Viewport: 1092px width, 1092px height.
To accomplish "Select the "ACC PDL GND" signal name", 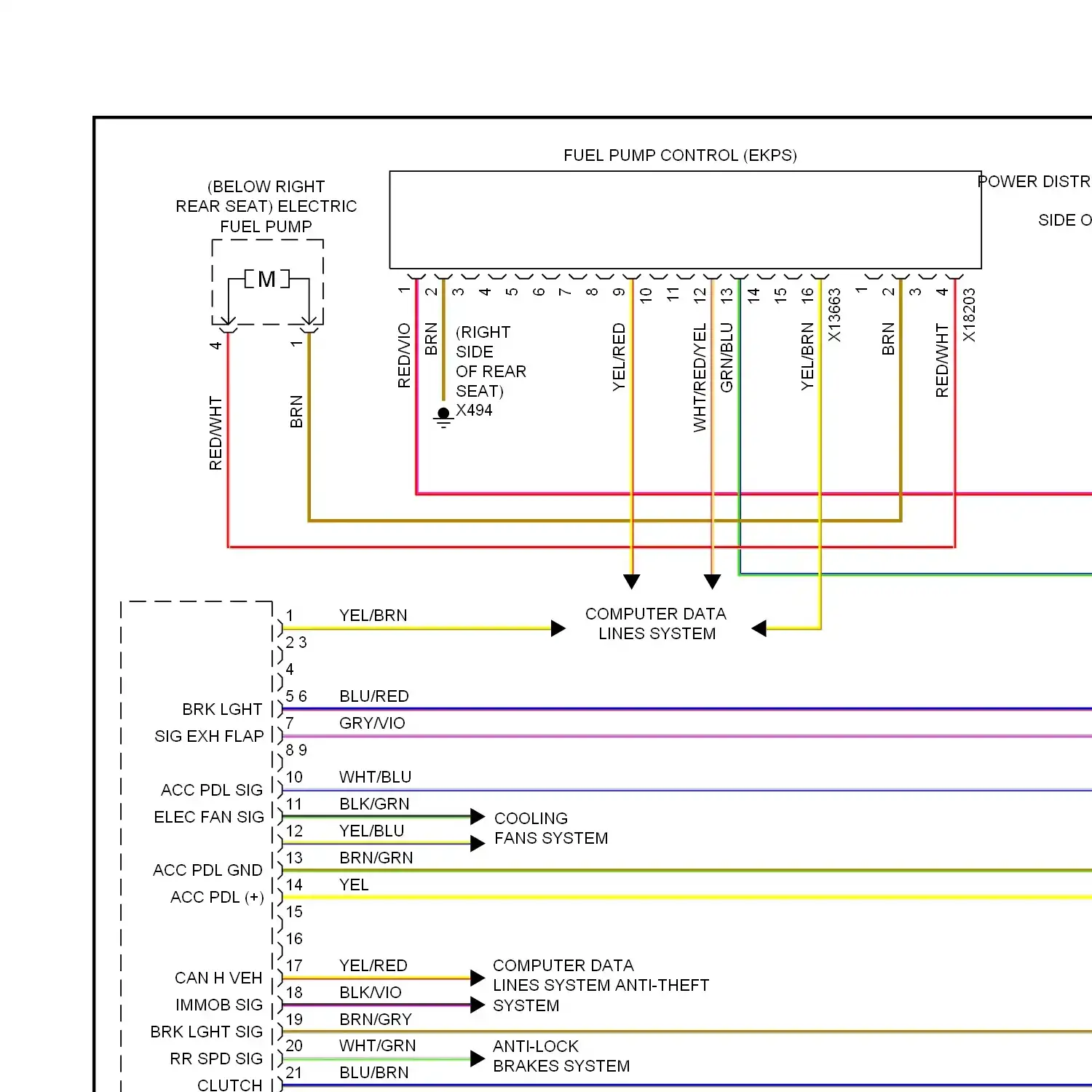I will (207, 870).
